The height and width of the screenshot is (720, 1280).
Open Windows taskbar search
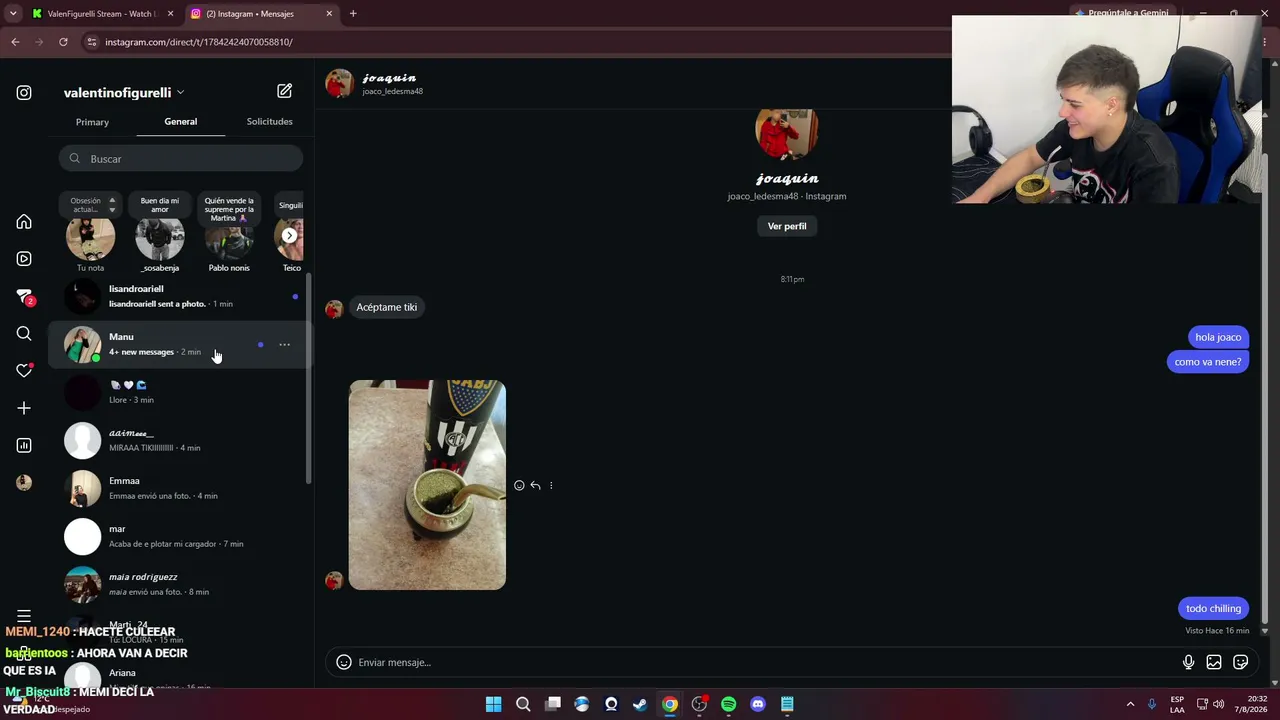pyautogui.click(x=523, y=704)
